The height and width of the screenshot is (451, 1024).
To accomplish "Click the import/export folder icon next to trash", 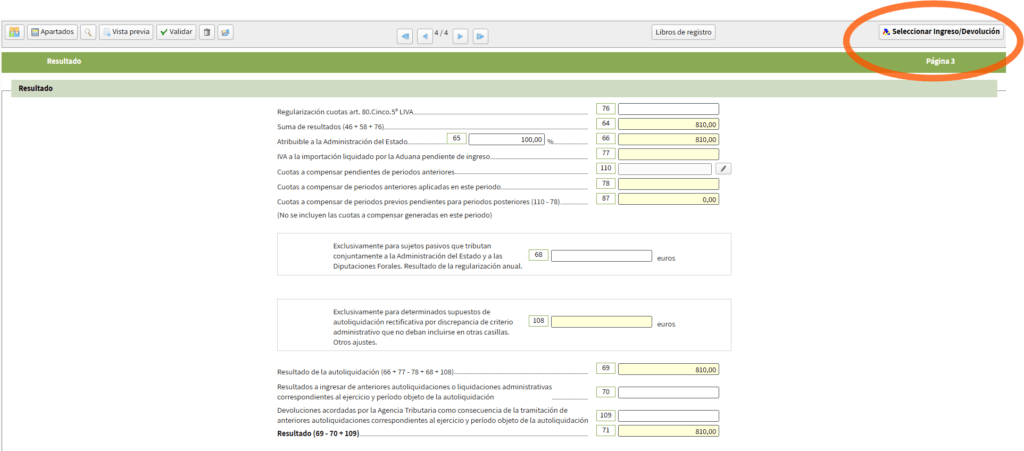I will point(225,32).
